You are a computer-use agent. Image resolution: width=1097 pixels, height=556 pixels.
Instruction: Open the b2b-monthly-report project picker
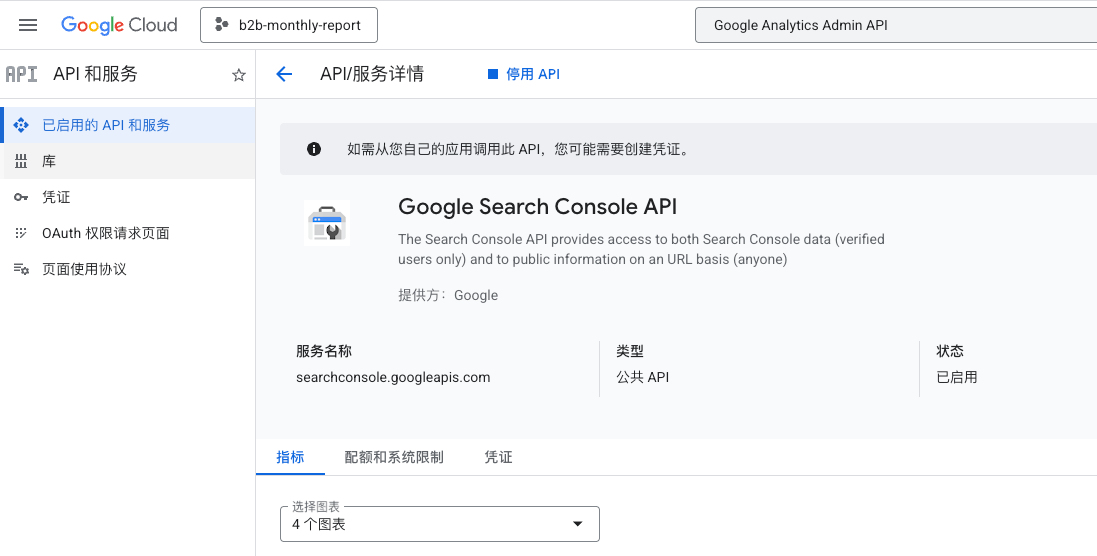point(289,25)
